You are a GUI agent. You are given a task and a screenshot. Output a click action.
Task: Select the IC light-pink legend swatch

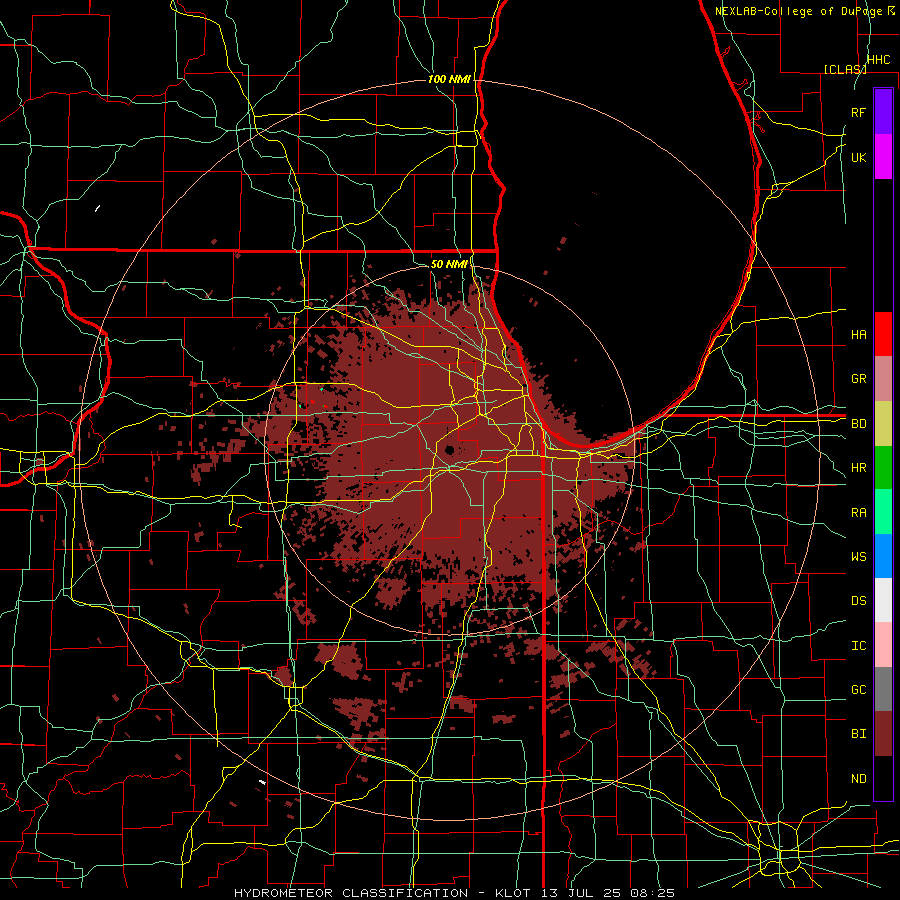click(x=883, y=645)
